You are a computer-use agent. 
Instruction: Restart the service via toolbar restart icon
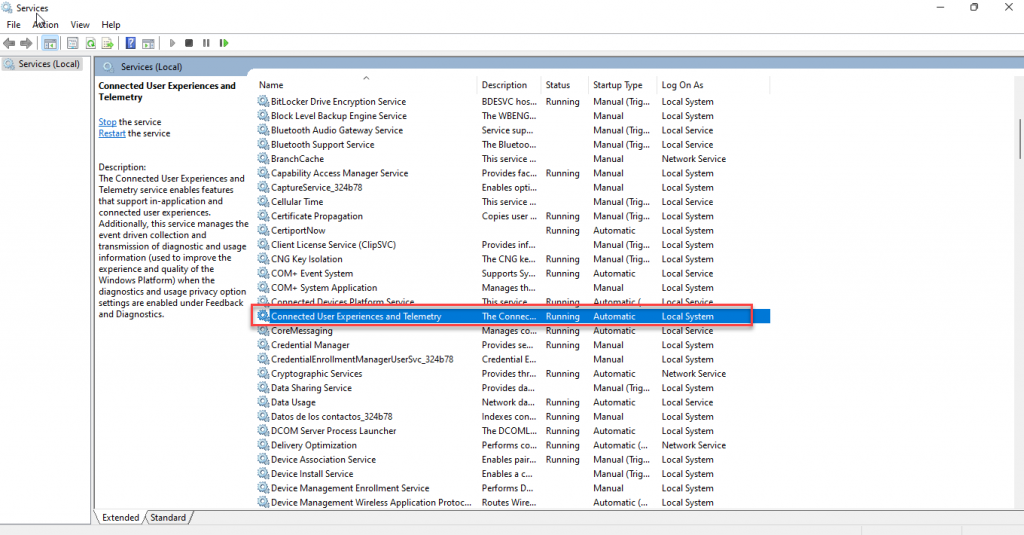coord(224,43)
